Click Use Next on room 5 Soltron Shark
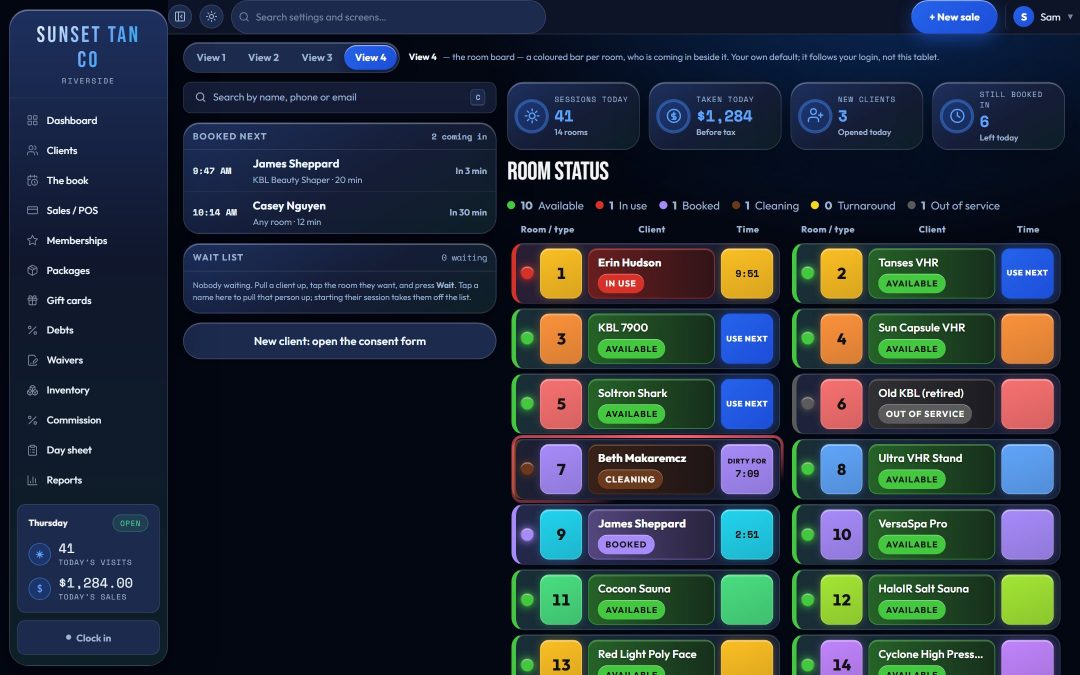 click(747, 404)
